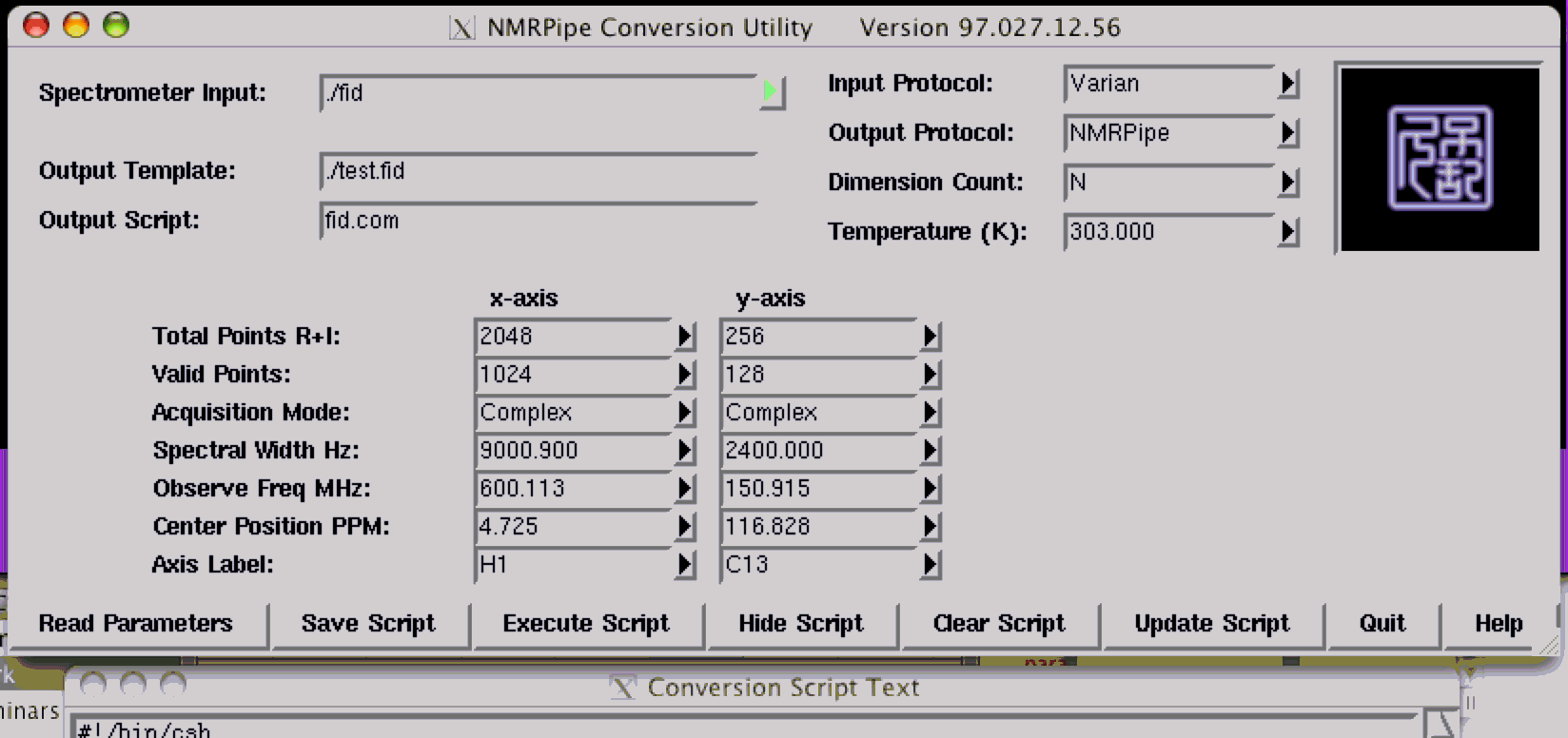Click the x-axis Valid Points field
The width and height of the screenshot is (1568, 738).
[571, 375]
